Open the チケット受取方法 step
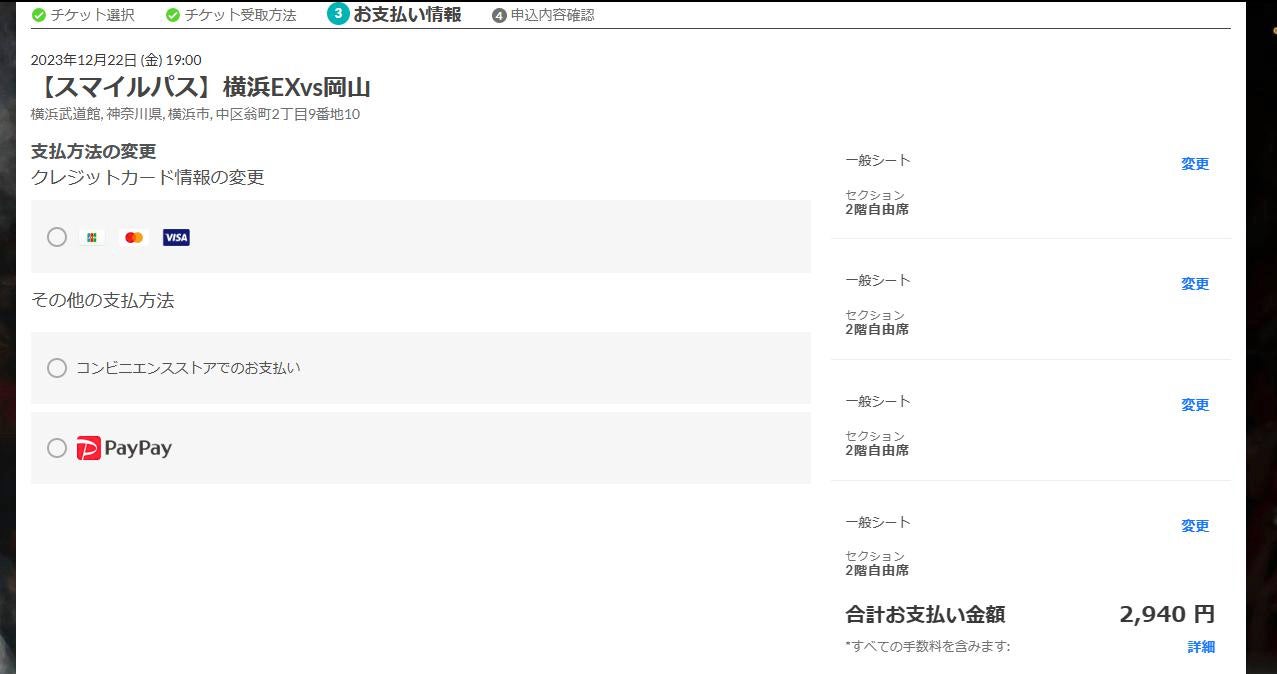1277x674 pixels. [240, 15]
